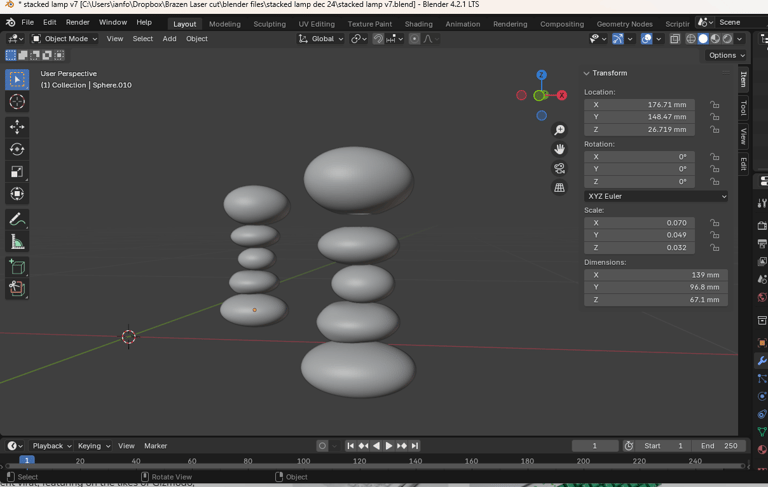Select the Rotate tool

pyautogui.click(x=17, y=149)
